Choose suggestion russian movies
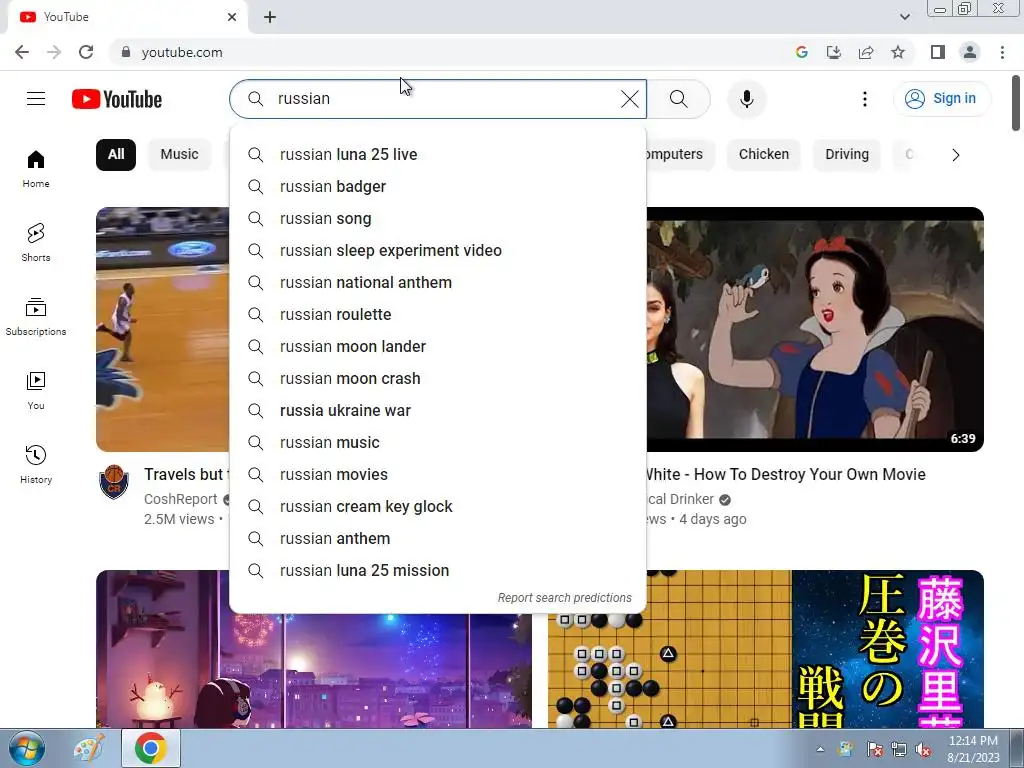 coord(438,475)
